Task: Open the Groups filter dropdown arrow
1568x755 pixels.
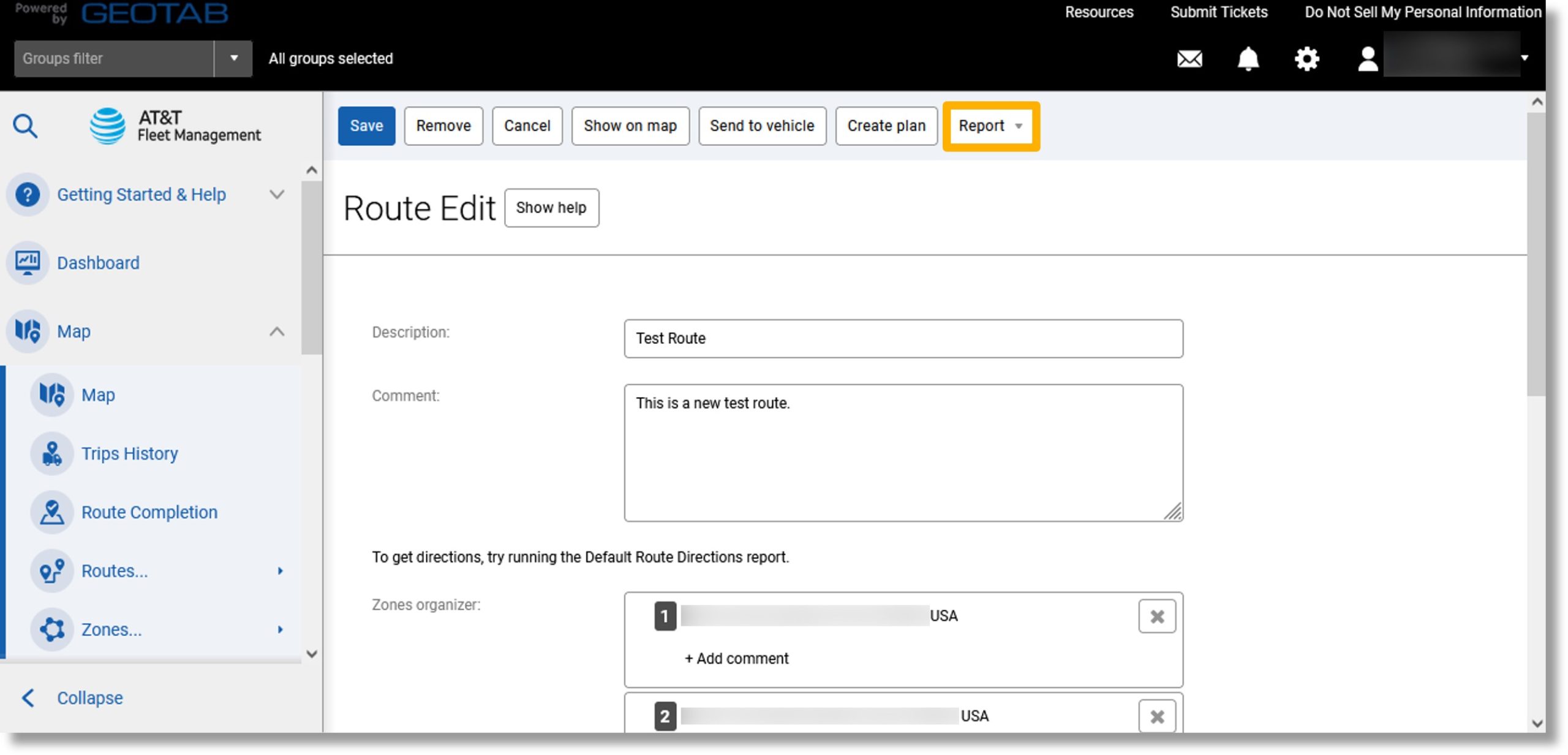Action: [233, 59]
